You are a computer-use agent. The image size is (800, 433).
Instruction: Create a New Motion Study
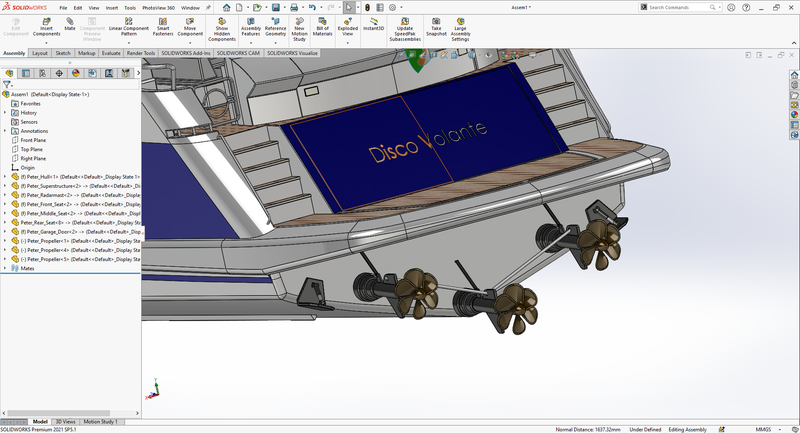[x=299, y=29]
